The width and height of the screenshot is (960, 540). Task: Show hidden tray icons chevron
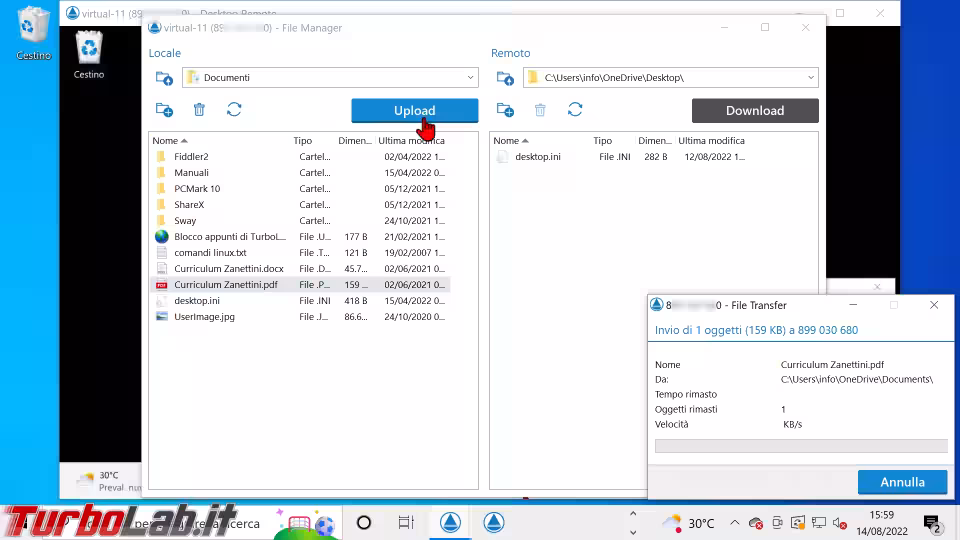point(735,523)
